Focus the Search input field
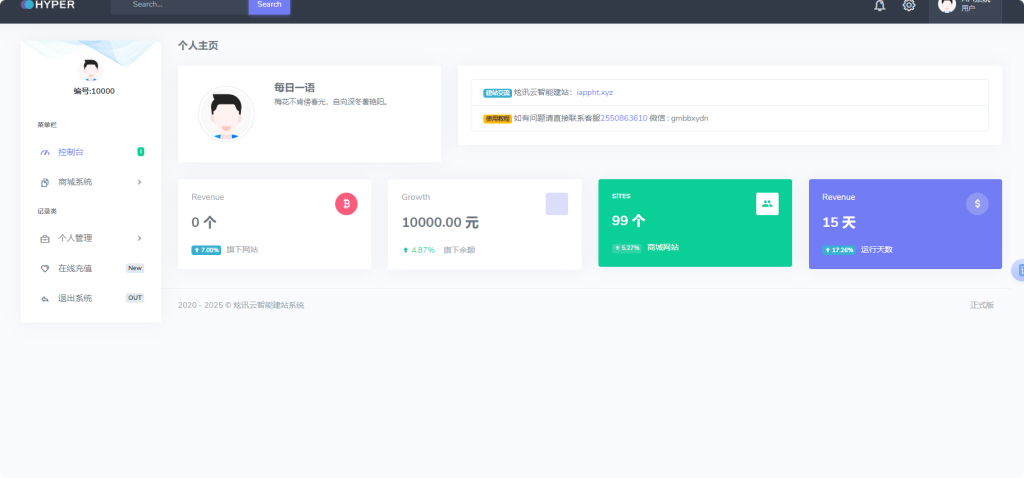 (x=180, y=5)
